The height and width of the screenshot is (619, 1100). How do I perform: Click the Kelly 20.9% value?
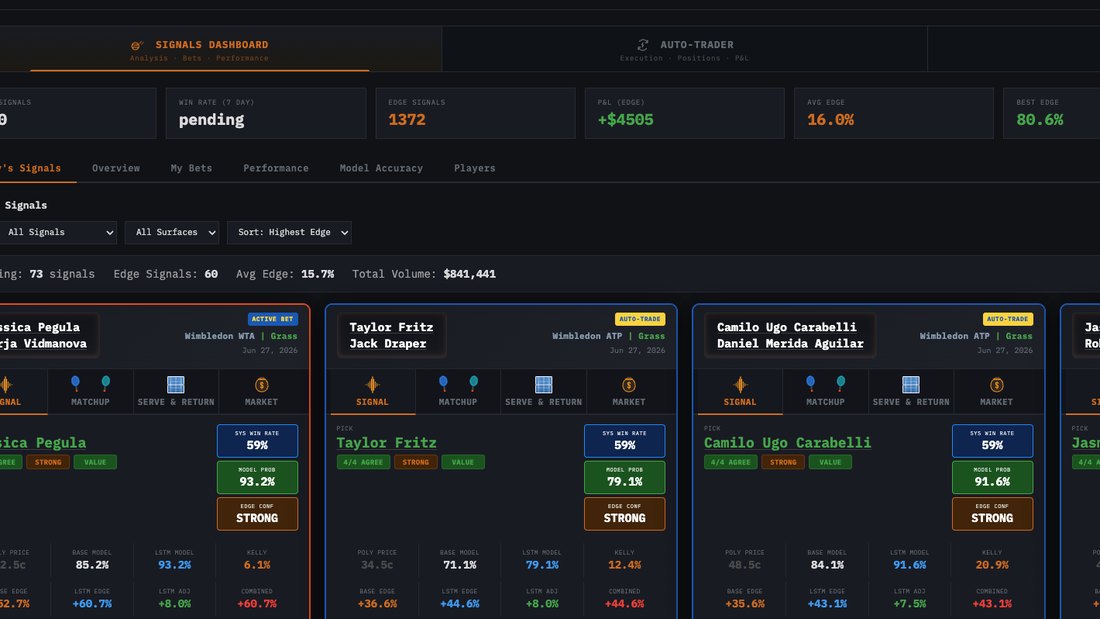(992, 565)
